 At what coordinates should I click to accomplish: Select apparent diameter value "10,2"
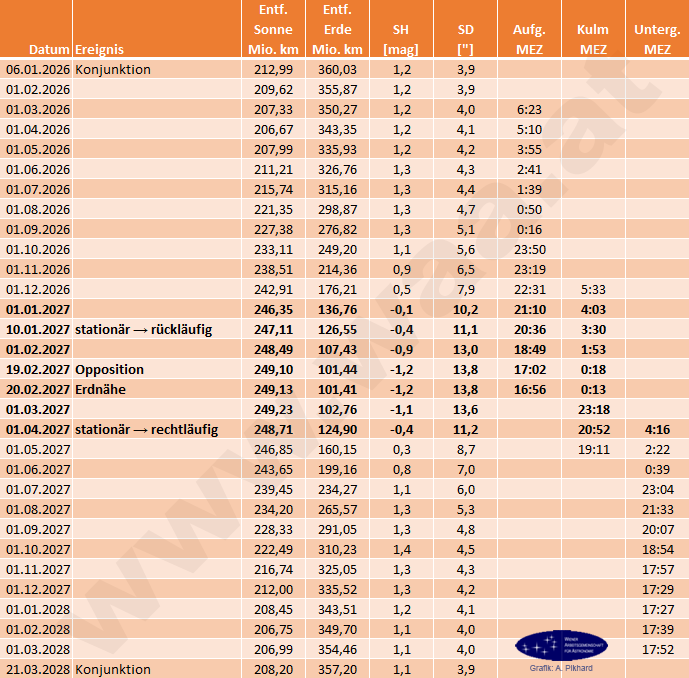pyautogui.click(x=465, y=310)
